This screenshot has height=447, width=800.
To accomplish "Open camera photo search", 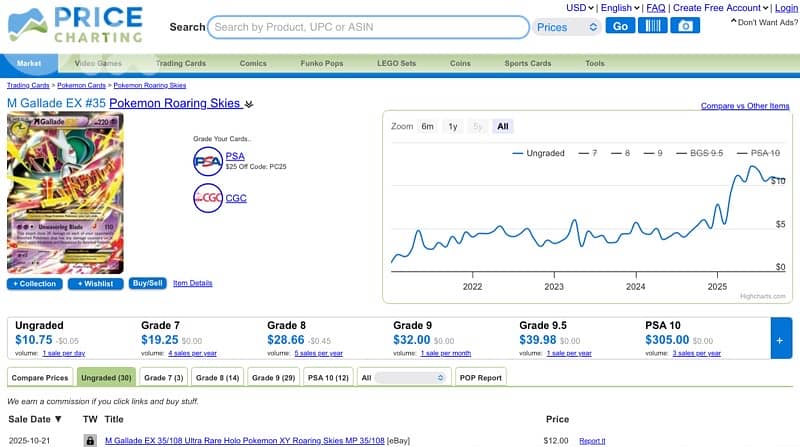I will pyautogui.click(x=685, y=26).
